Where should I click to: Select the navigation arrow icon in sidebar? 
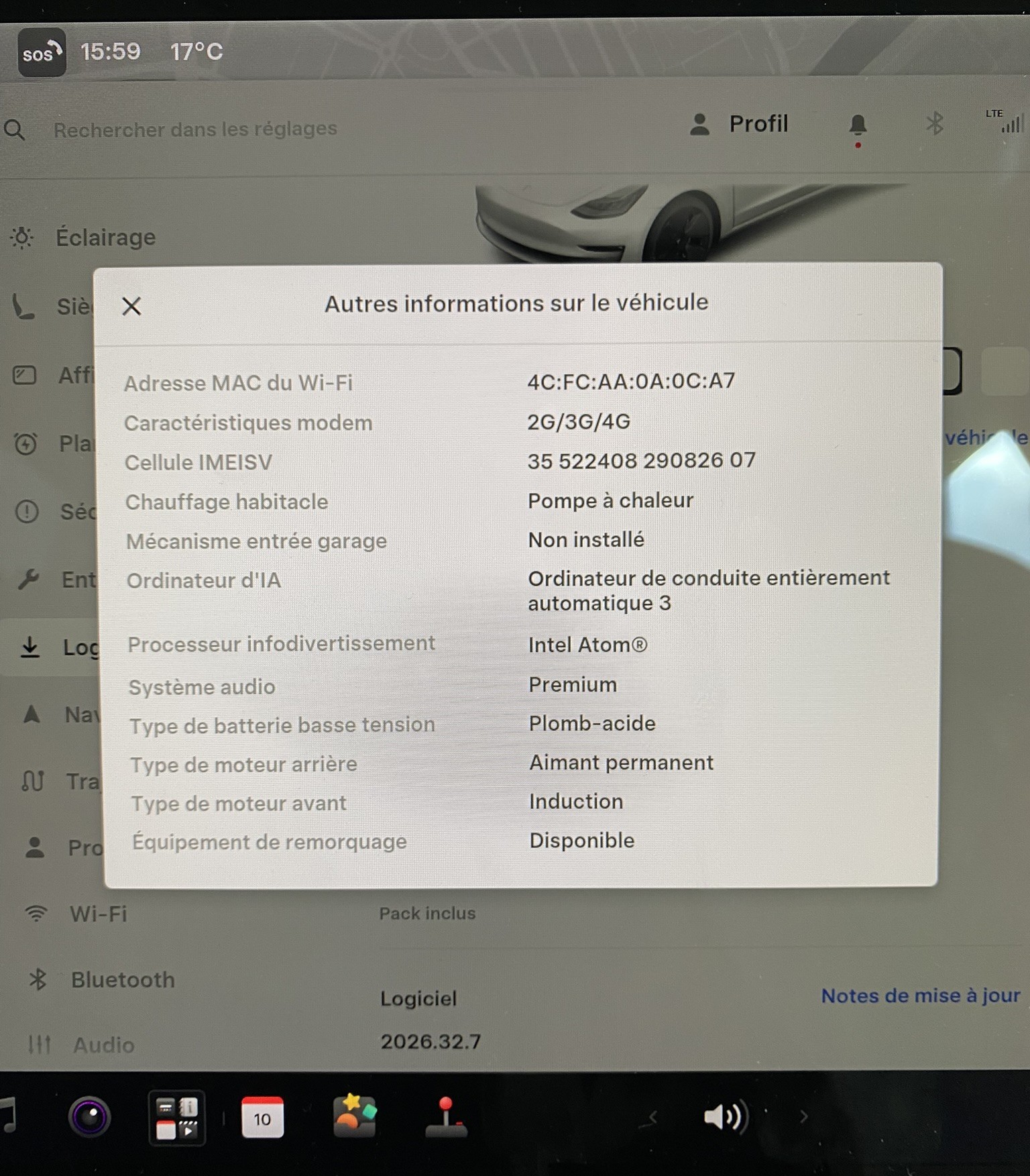point(32,714)
